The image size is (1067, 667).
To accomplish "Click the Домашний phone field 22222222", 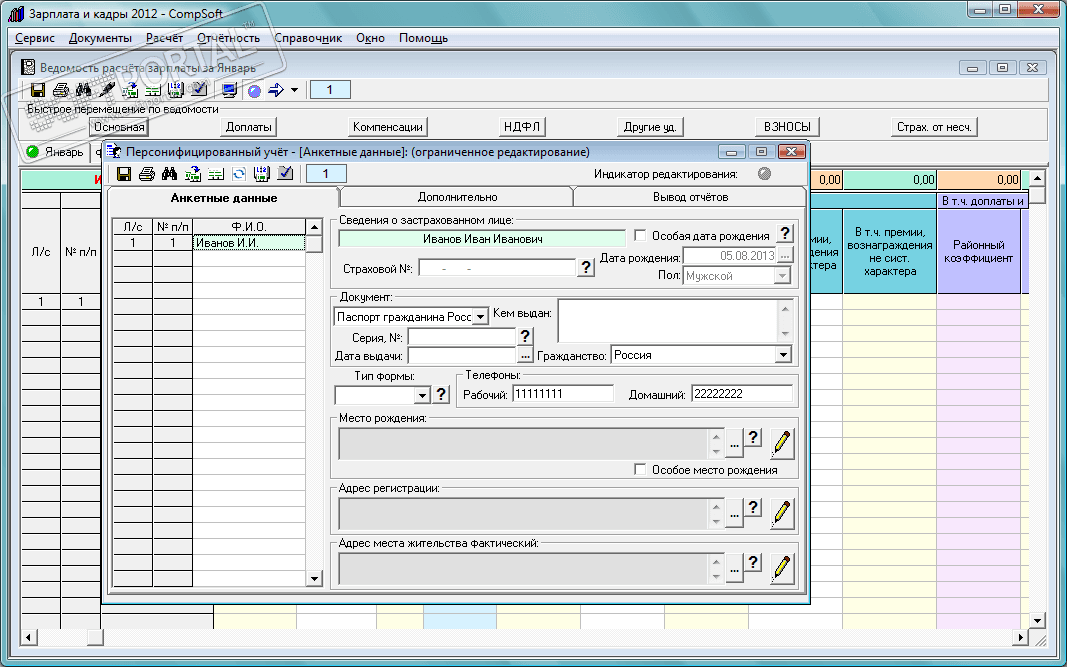I will [x=742, y=394].
